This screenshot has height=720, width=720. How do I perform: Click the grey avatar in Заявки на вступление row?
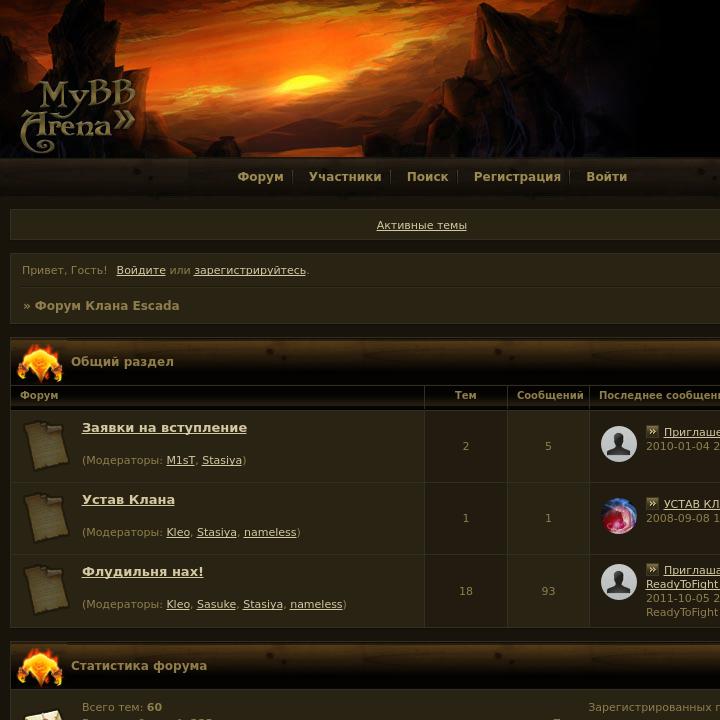(x=619, y=444)
